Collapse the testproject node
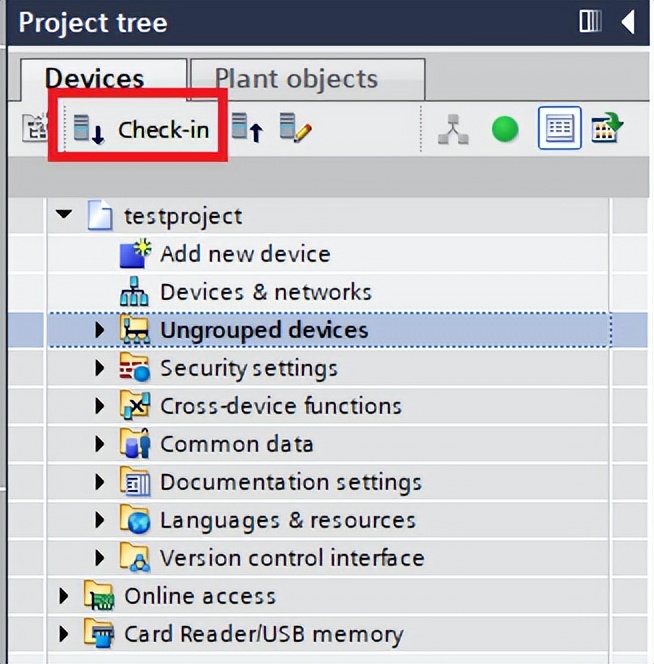The height and width of the screenshot is (664, 654). click(64, 215)
